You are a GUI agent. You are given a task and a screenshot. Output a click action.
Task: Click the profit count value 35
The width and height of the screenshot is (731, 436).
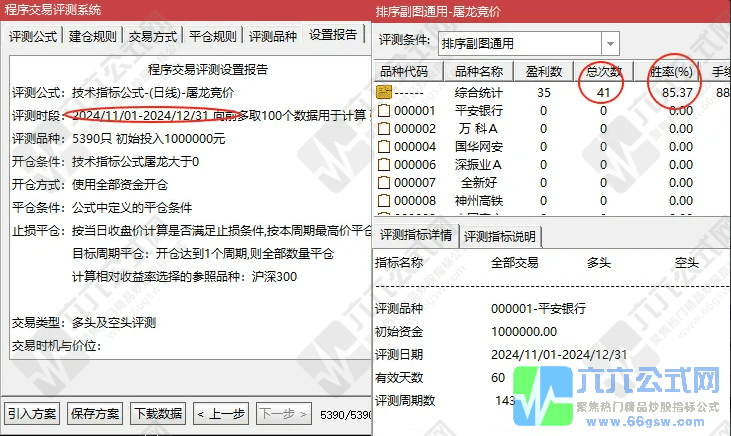click(544, 92)
